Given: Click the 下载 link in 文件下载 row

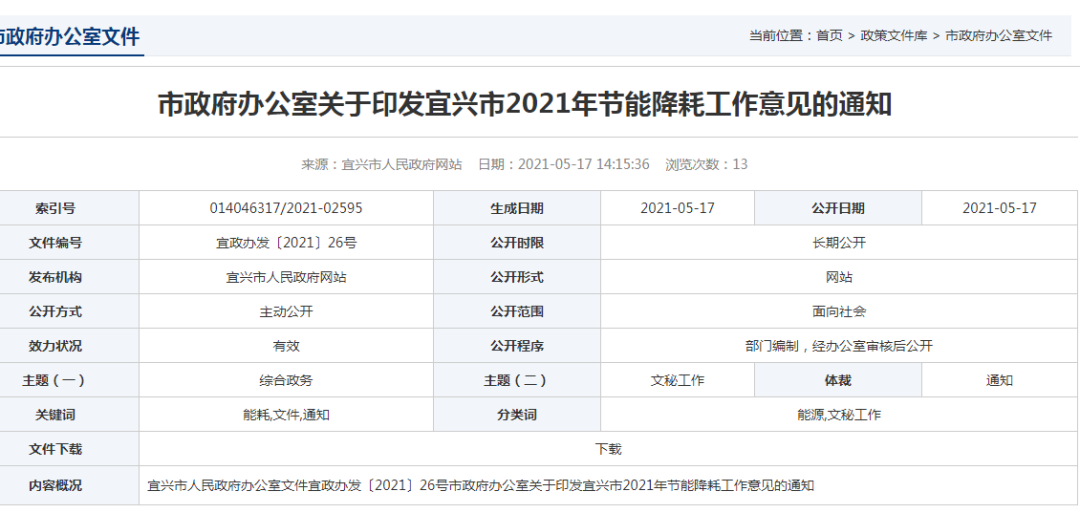Looking at the screenshot, I should tap(608, 449).
